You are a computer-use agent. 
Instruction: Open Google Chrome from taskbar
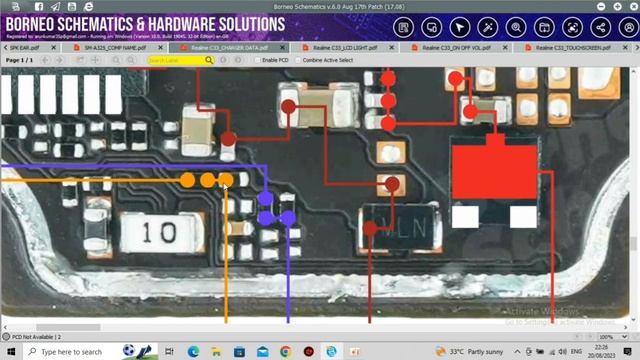[x=286, y=351]
